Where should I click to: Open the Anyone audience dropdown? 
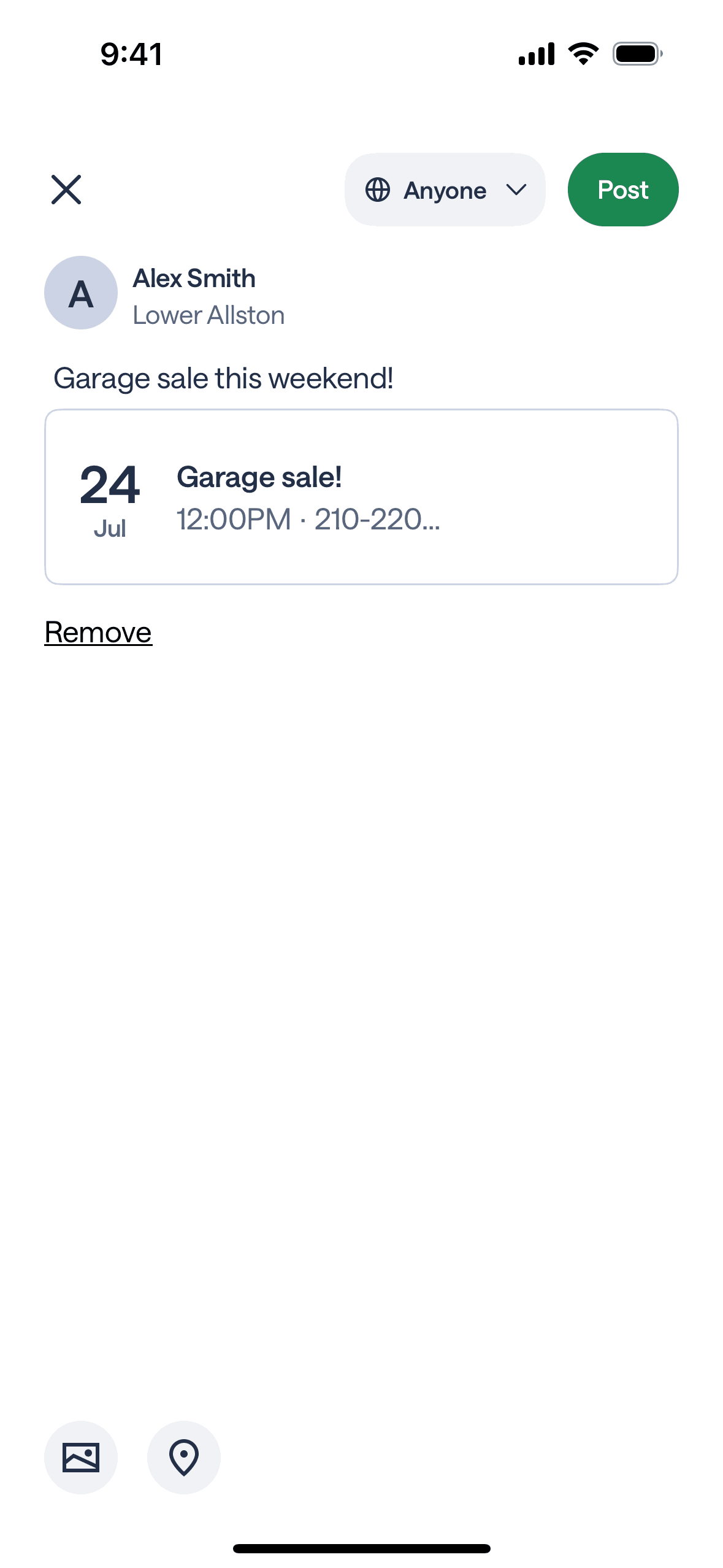pyautogui.click(x=445, y=190)
